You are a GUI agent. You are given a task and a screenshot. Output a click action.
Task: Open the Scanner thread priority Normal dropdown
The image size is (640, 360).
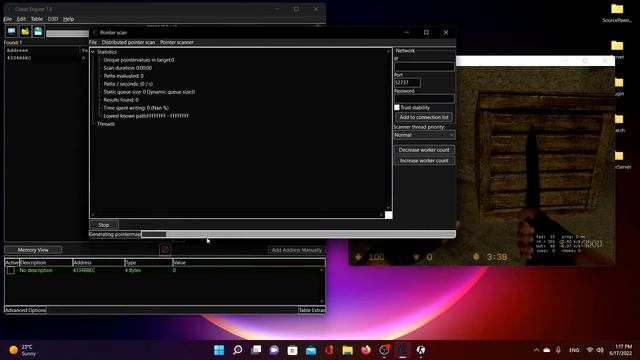[x=424, y=135]
